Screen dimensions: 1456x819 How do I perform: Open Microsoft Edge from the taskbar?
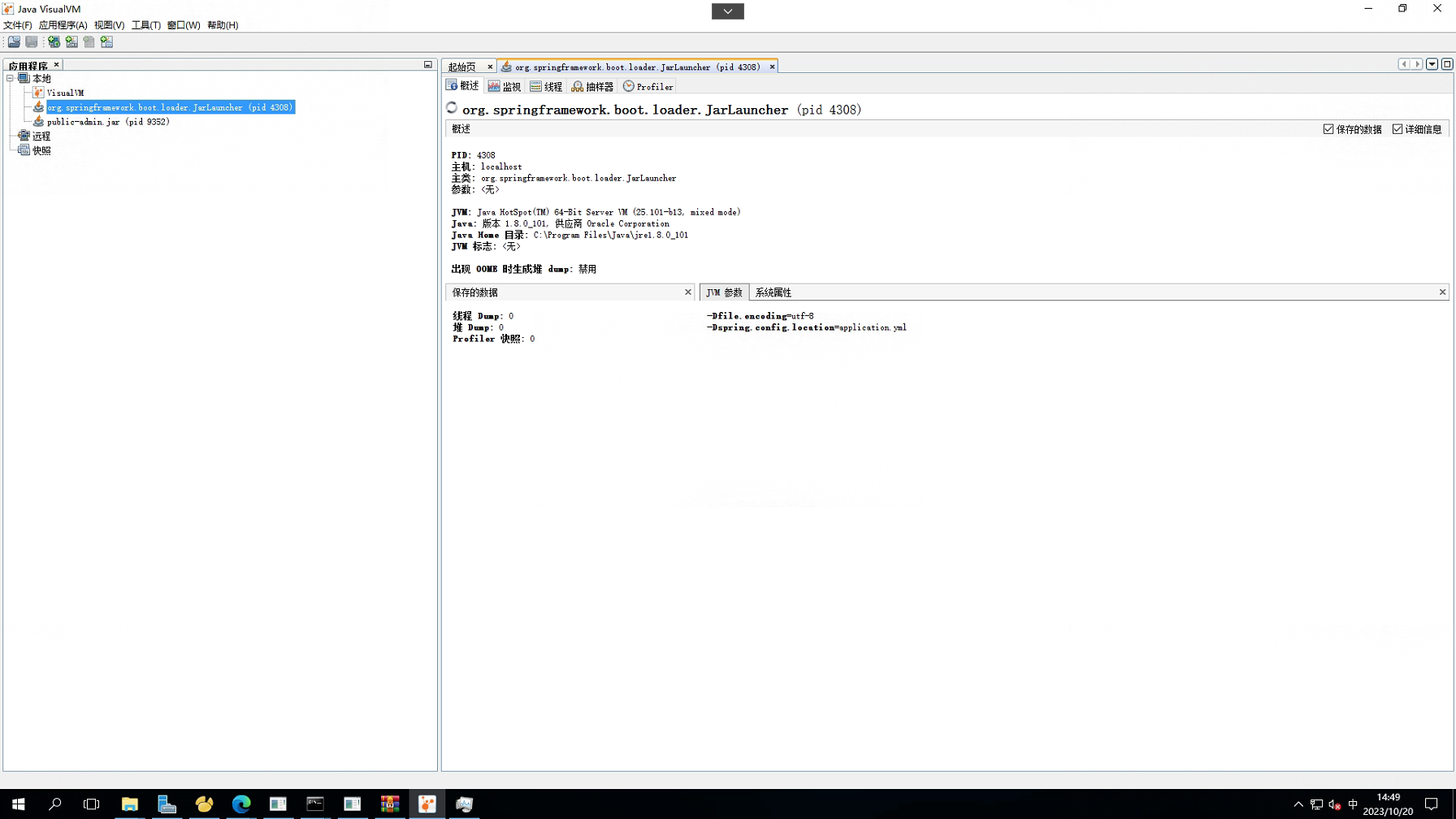tap(241, 804)
